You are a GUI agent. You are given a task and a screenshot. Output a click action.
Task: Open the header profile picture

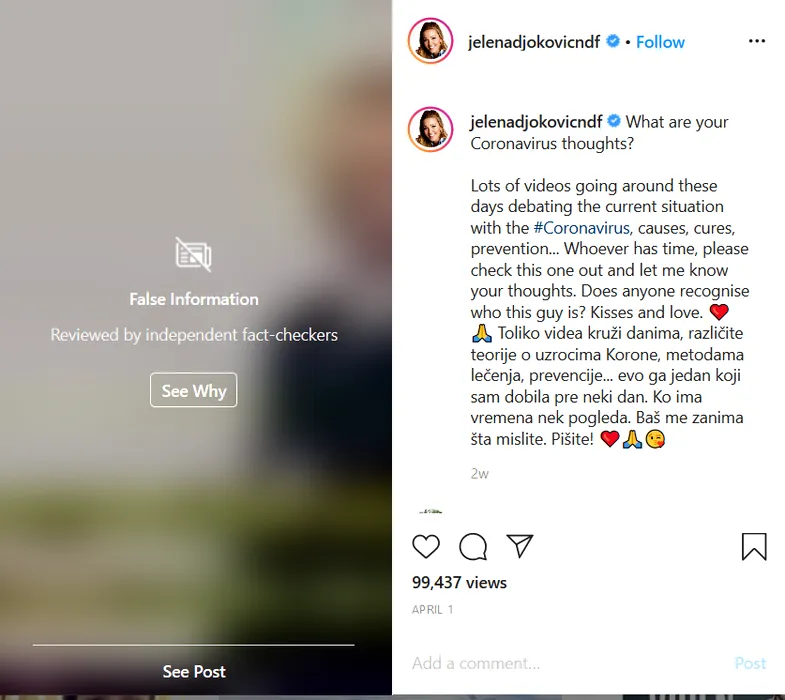[x=431, y=41]
